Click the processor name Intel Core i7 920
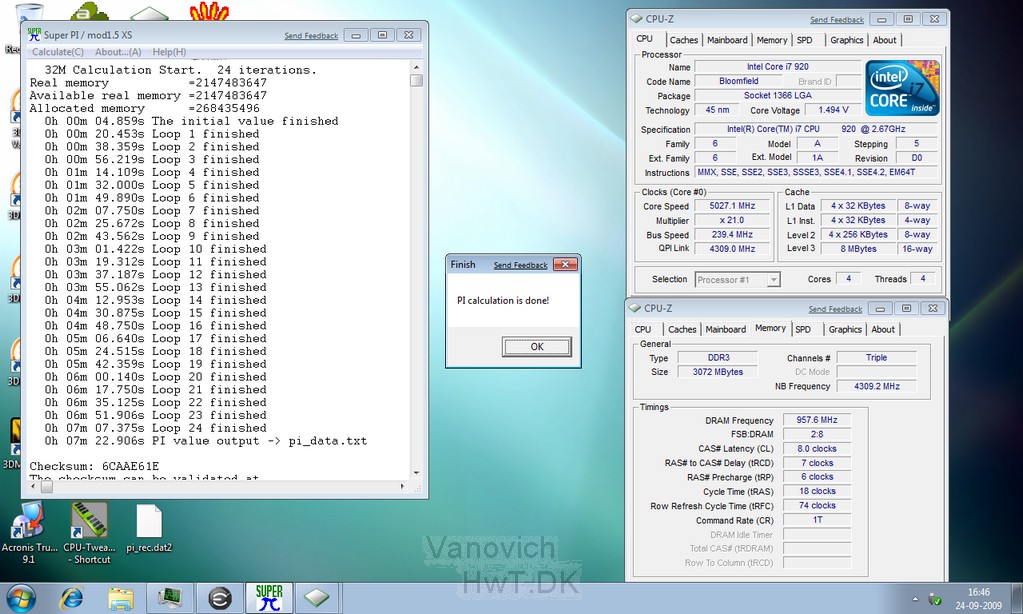The image size is (1023, 614). coord(778,67)
